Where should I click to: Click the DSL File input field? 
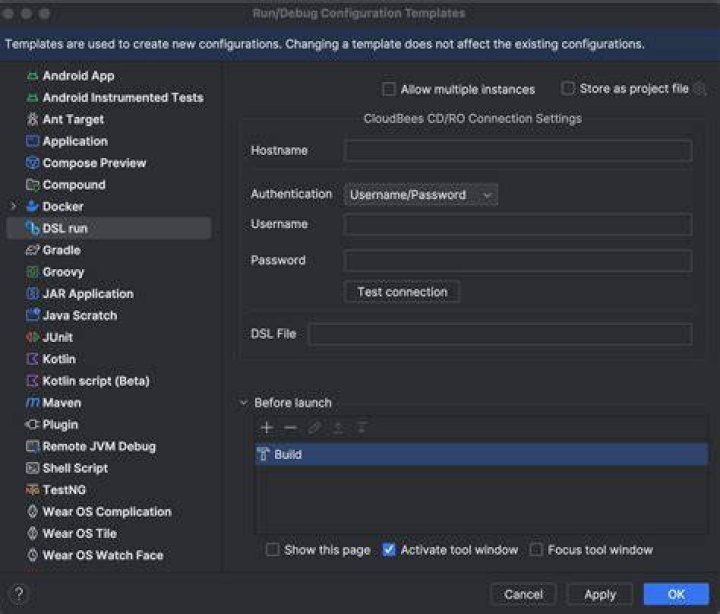tap(501, 334)
